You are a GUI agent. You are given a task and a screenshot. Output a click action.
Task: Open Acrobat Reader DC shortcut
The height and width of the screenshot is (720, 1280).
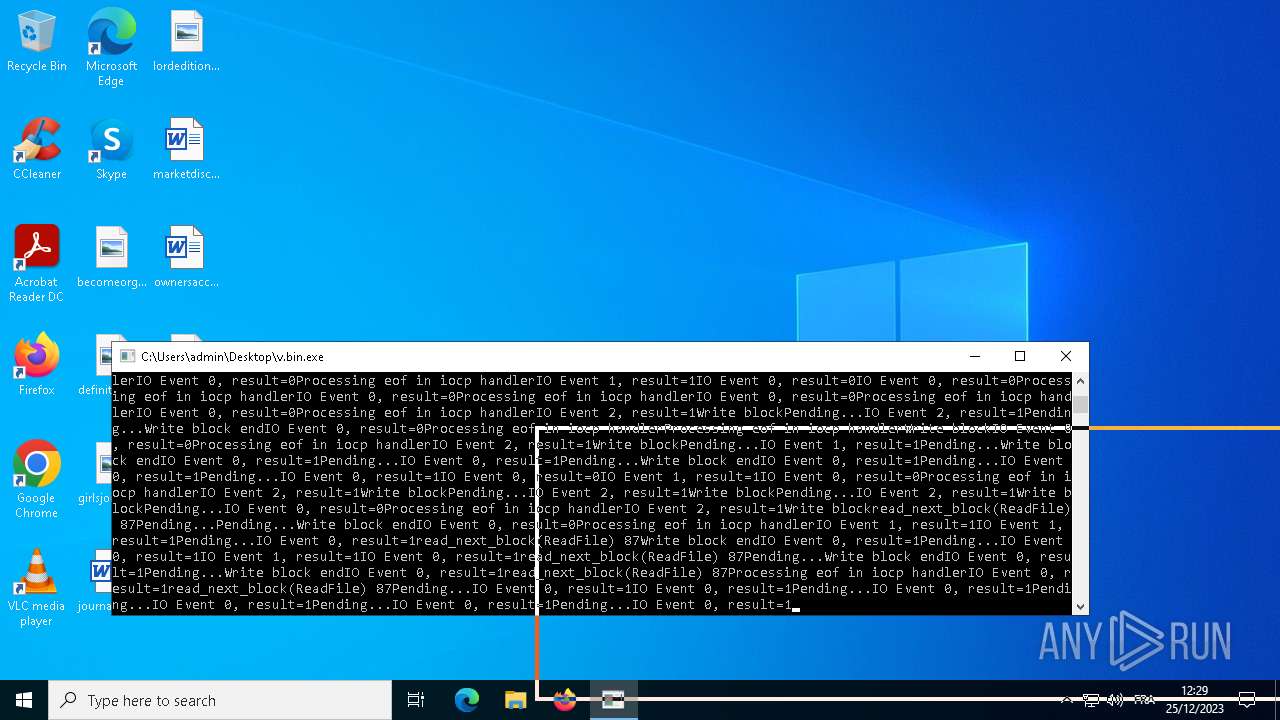click(x=37, y=264)
